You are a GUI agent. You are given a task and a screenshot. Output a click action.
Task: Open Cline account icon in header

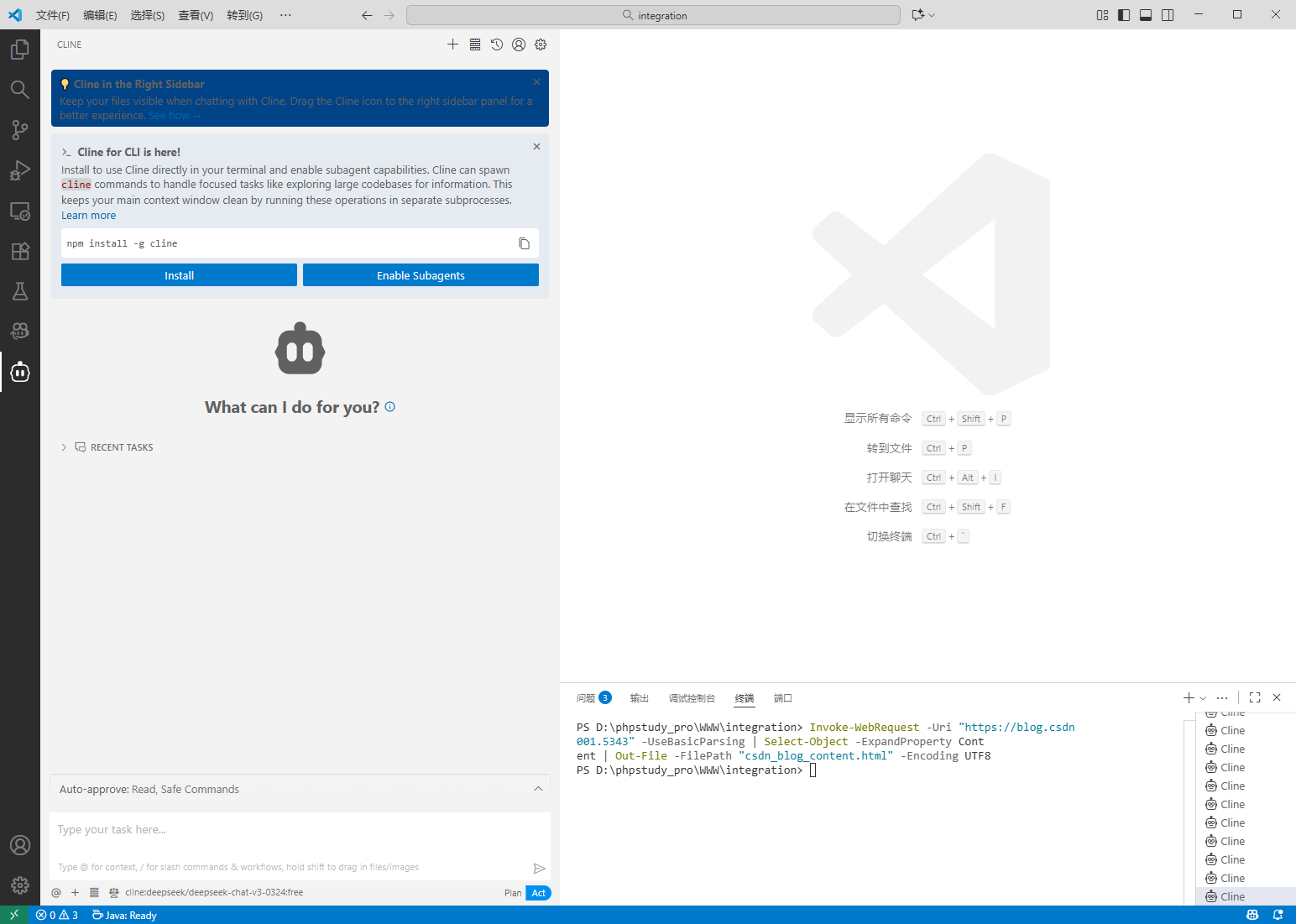tap(519, 44)
